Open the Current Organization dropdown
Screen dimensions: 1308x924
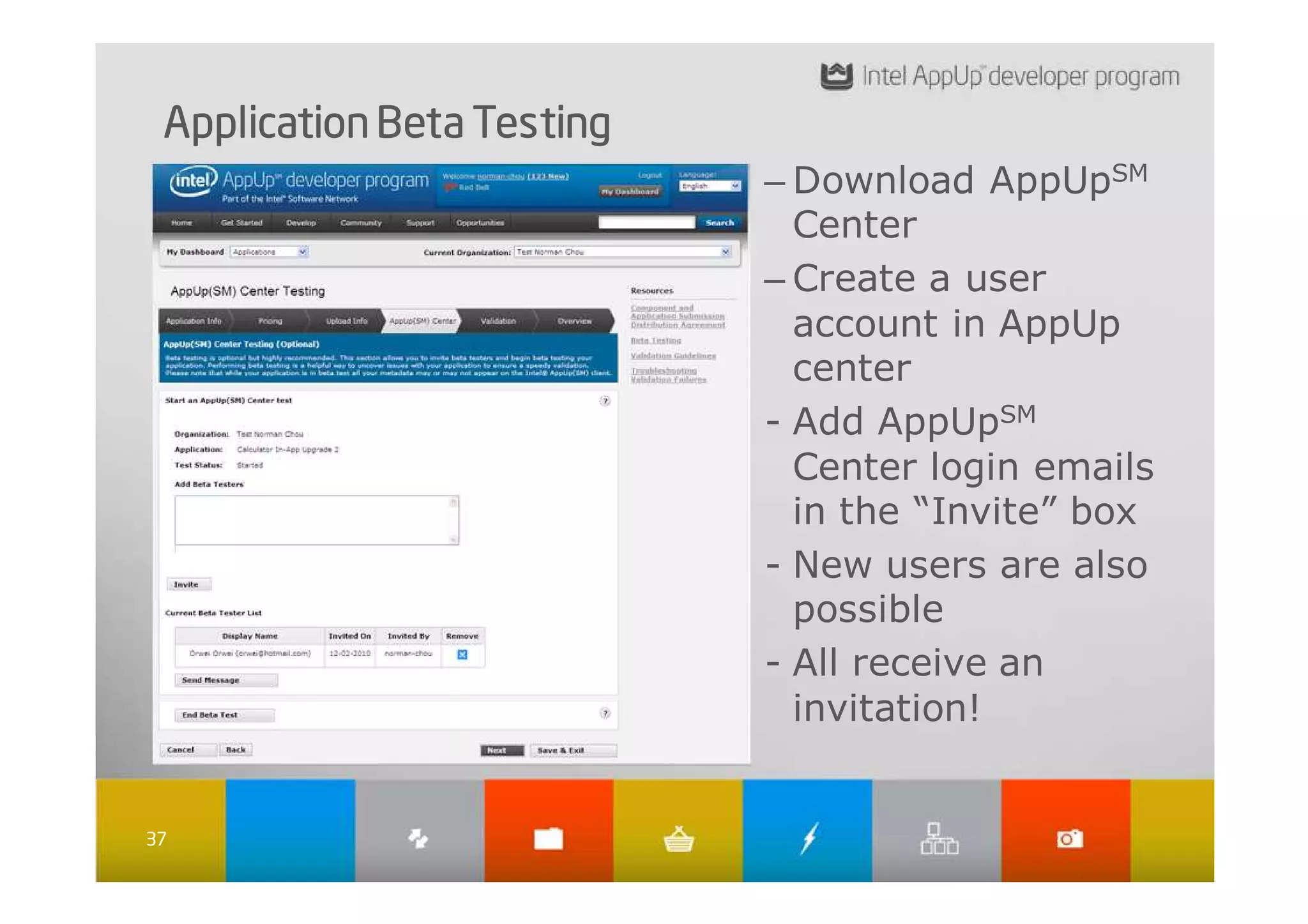[622, 252]
